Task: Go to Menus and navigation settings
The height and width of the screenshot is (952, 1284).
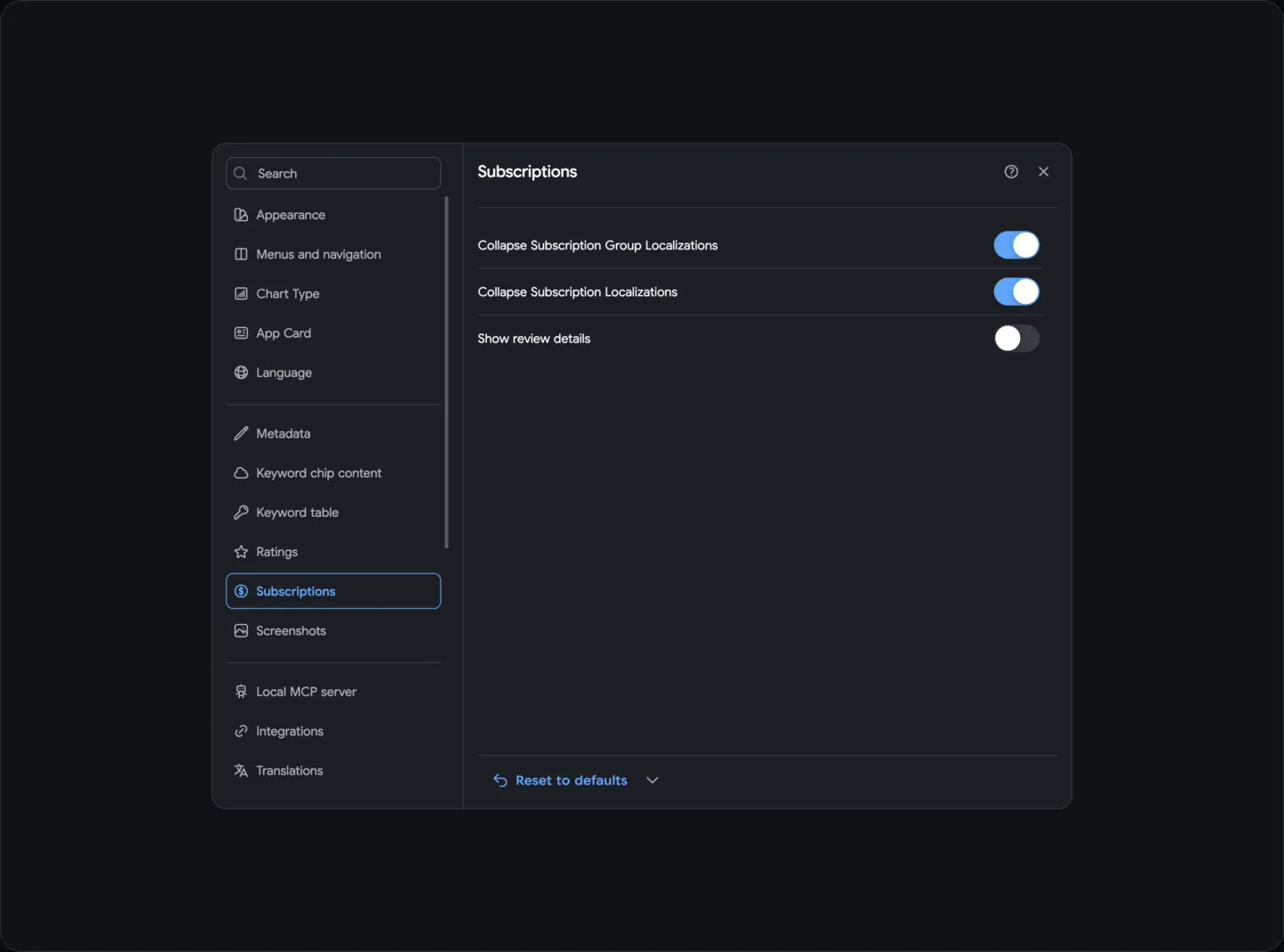Action: [x=333, y=254]
